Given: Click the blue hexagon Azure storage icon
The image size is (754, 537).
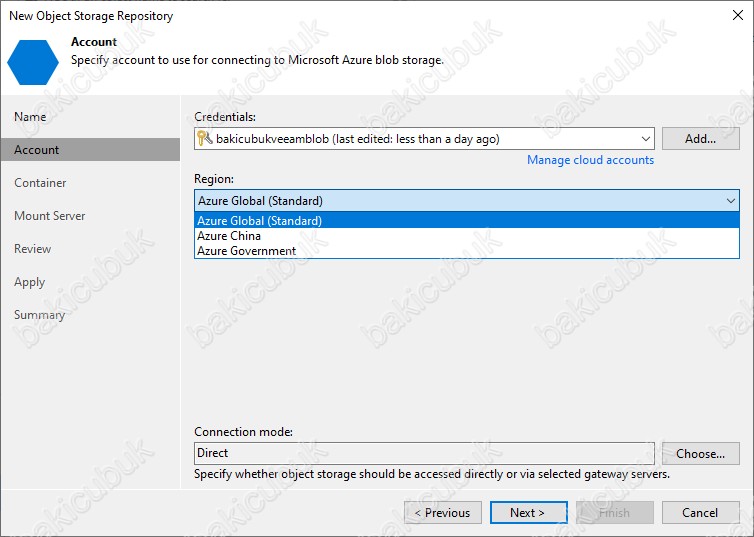Looking at the screenshot, I should click(33, 62).
